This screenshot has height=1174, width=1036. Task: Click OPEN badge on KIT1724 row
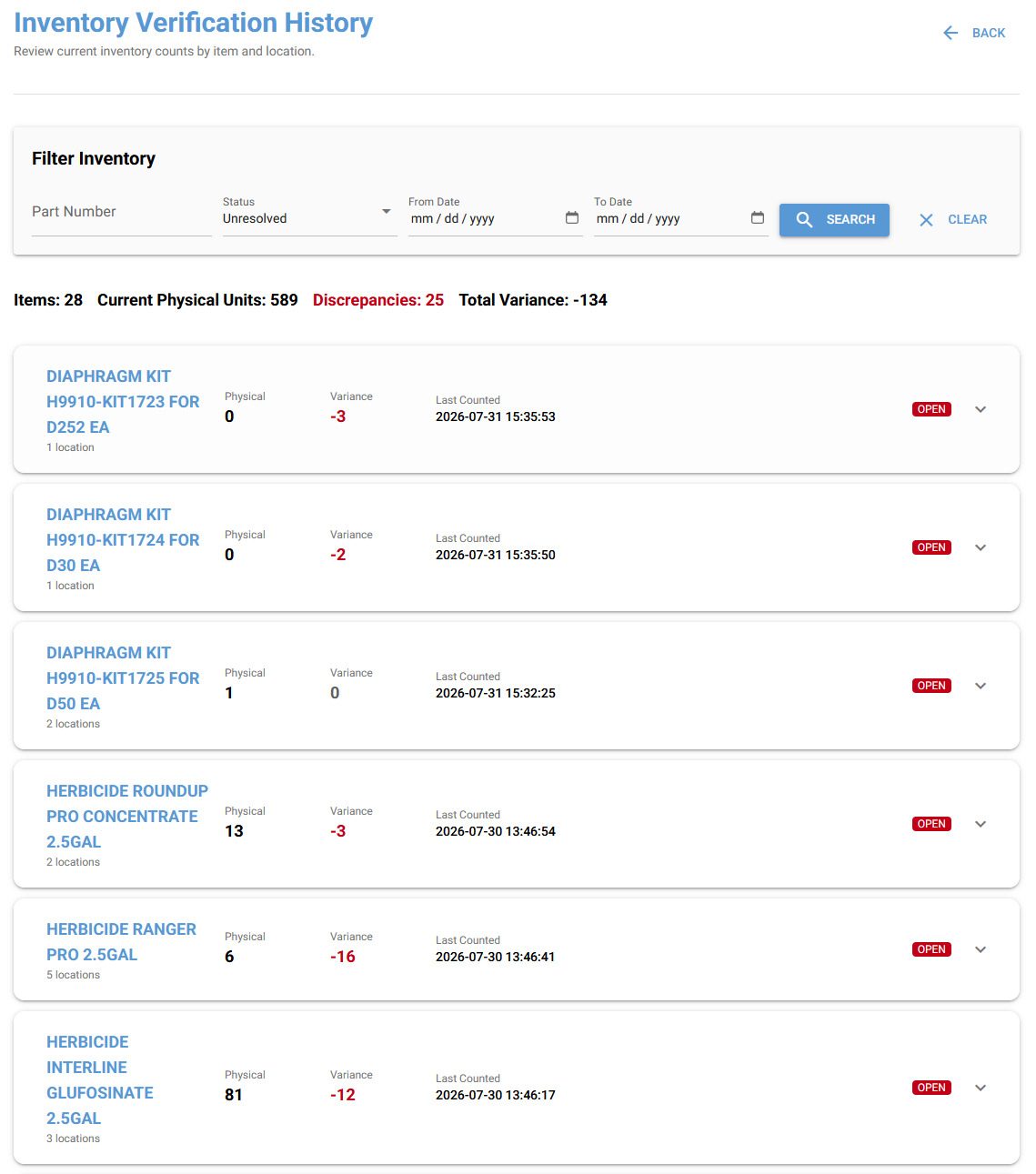click(931, 547)
